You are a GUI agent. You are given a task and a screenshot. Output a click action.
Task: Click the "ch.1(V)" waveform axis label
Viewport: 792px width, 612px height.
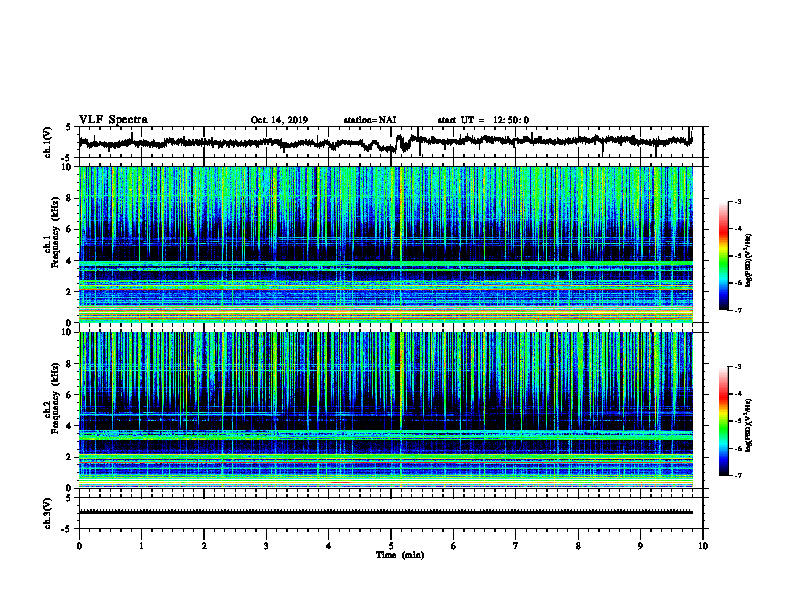pos(47,142)
